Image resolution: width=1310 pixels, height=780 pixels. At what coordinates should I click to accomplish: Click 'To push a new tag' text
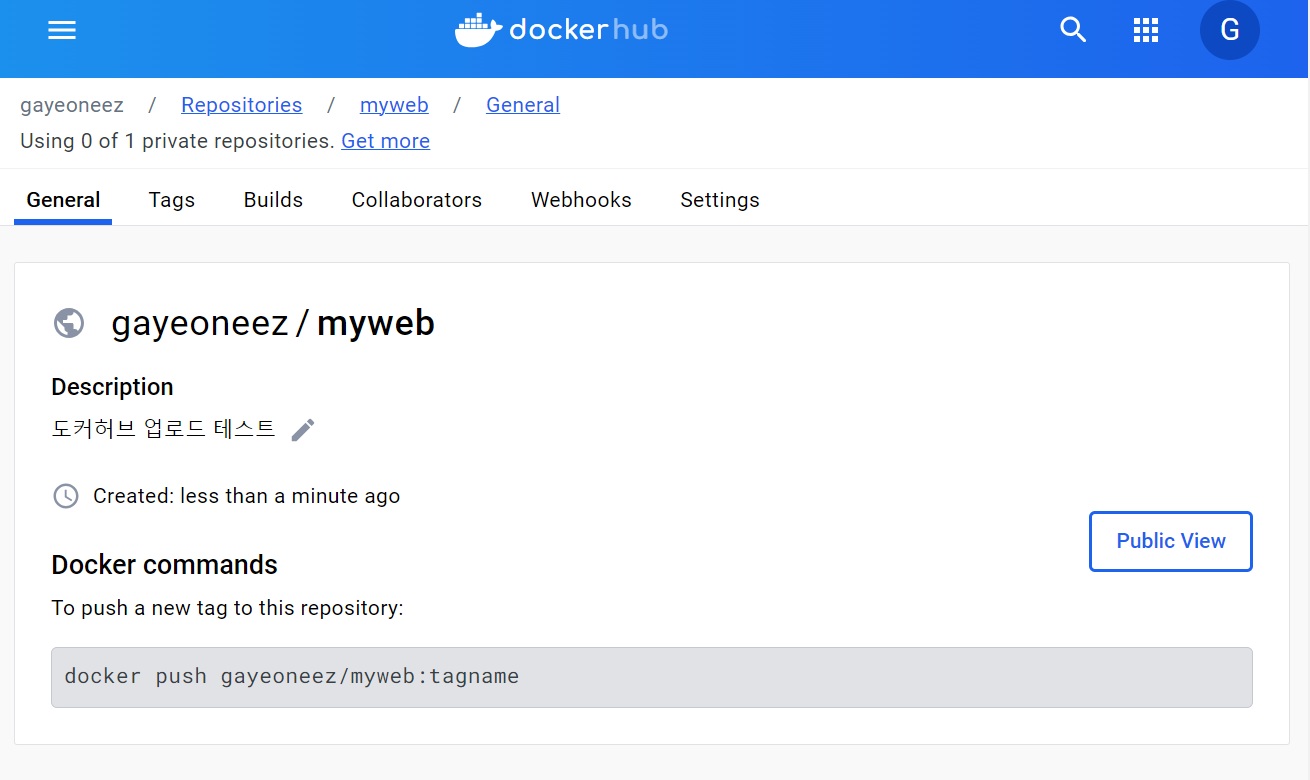(x=227, y=608)
